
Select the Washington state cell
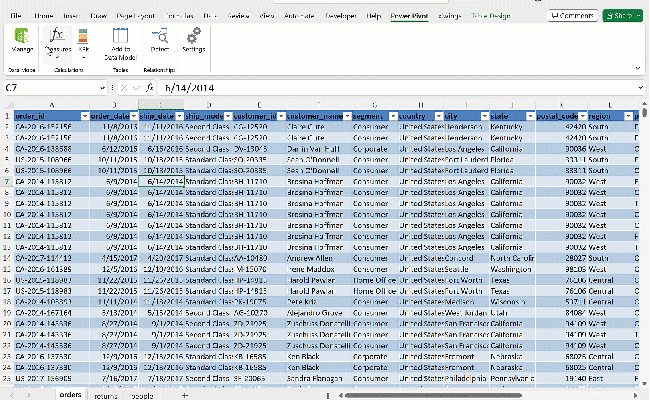pyautogui.click(x=512, y=269)
